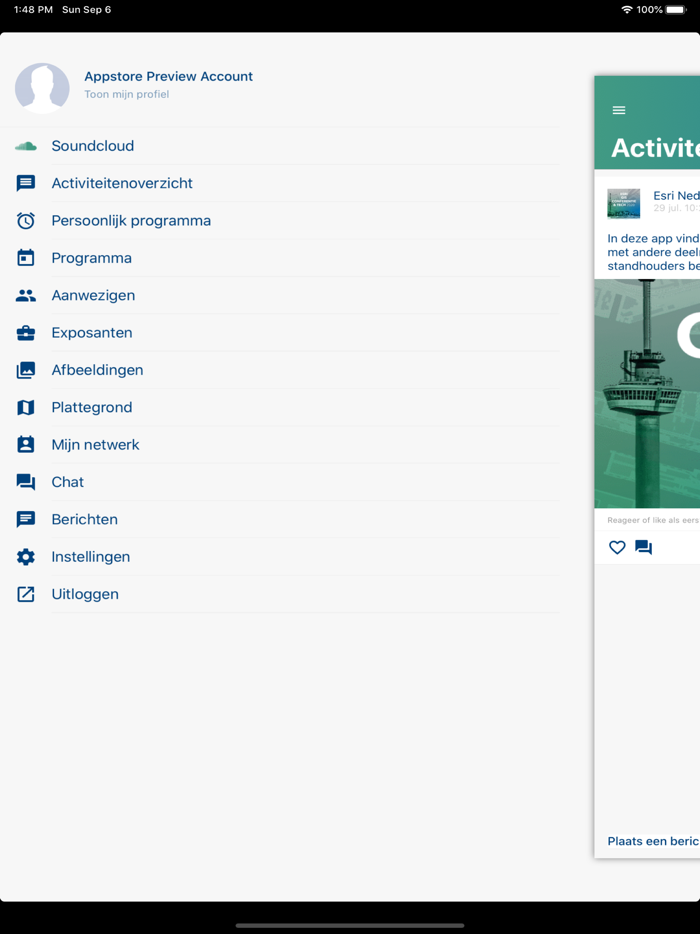
Task: Select Persoonlijk programma in the menu
Action: 131,221
